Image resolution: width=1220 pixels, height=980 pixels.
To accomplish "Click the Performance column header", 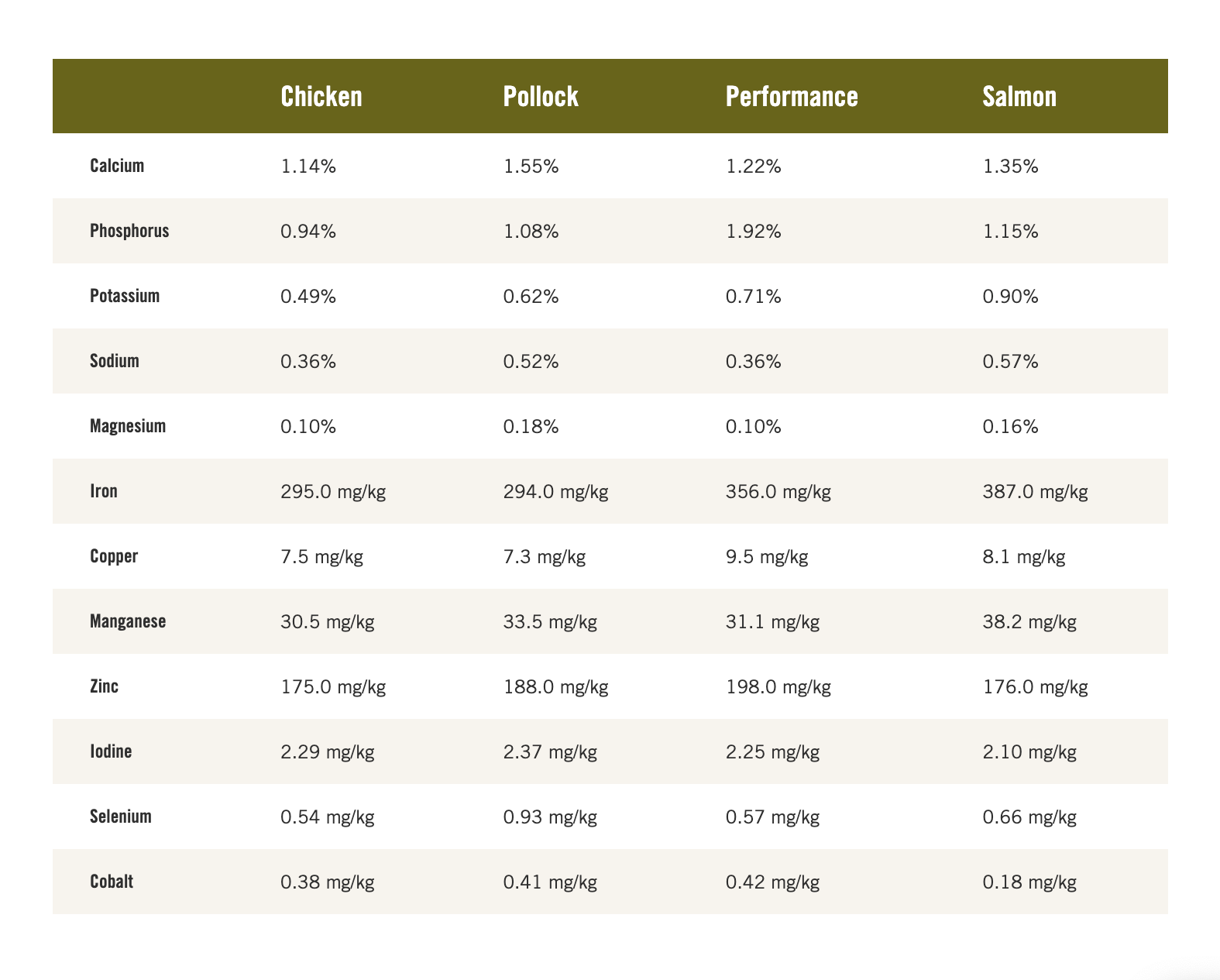I will pos(792,96).
